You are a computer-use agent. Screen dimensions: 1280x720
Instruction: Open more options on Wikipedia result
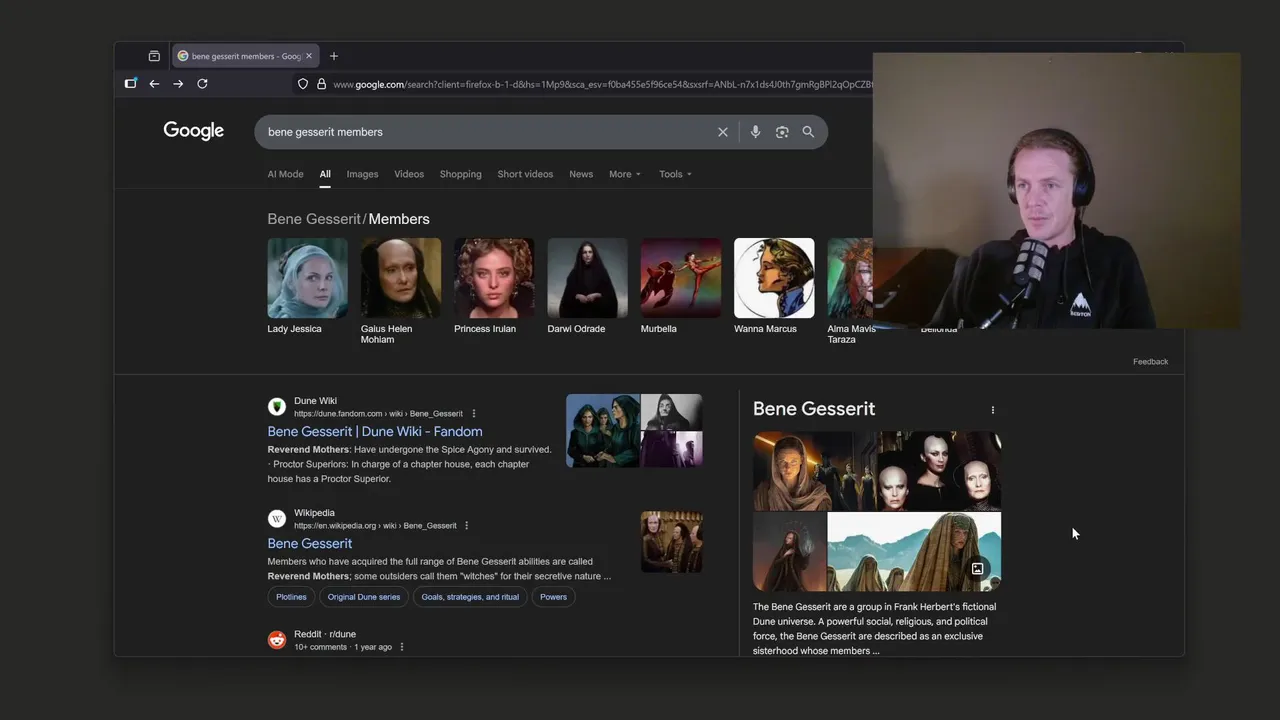[x=466, y=526]
